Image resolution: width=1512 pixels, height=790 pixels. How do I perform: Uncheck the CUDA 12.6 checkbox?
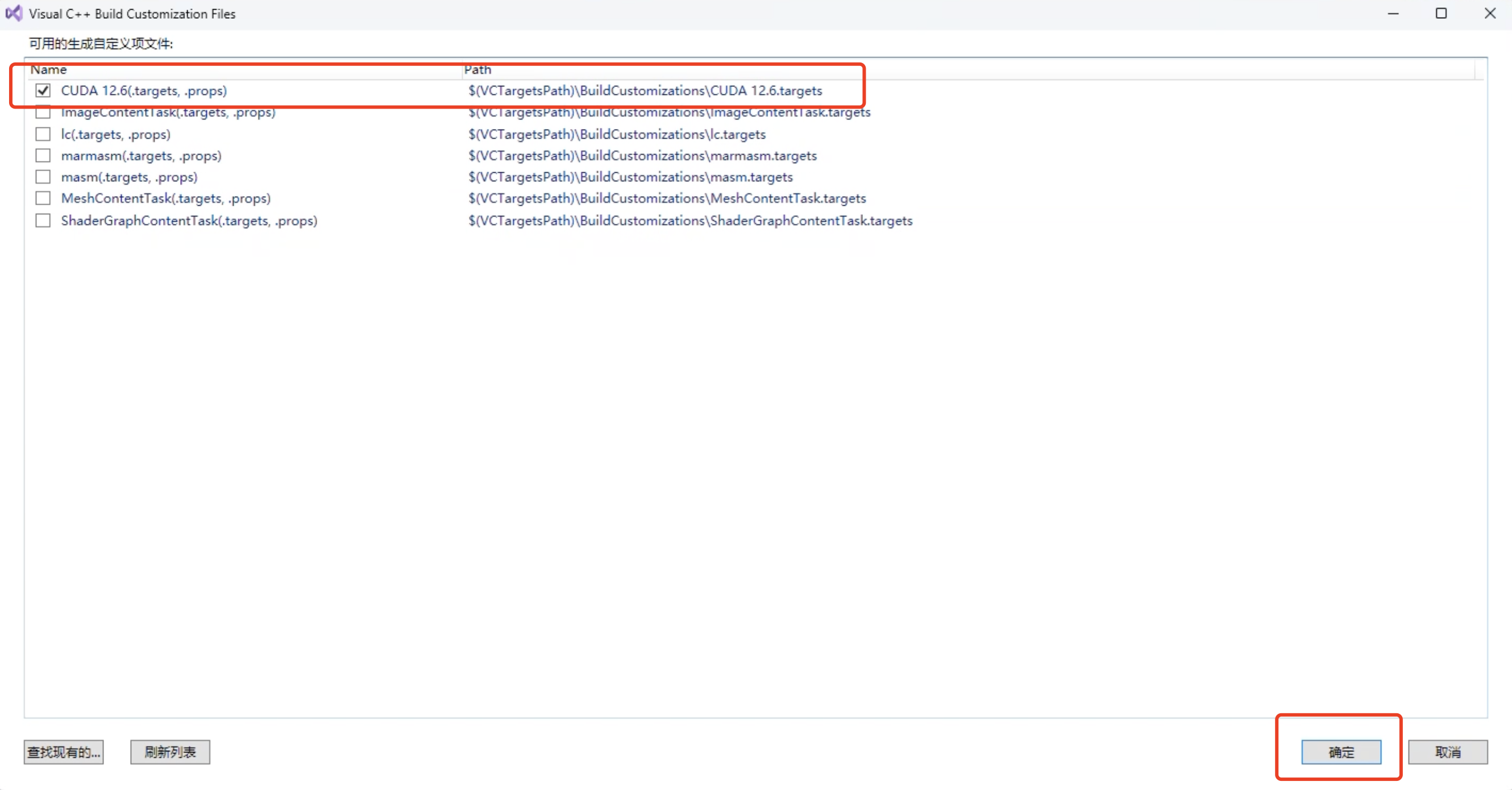tap(43, 90)
